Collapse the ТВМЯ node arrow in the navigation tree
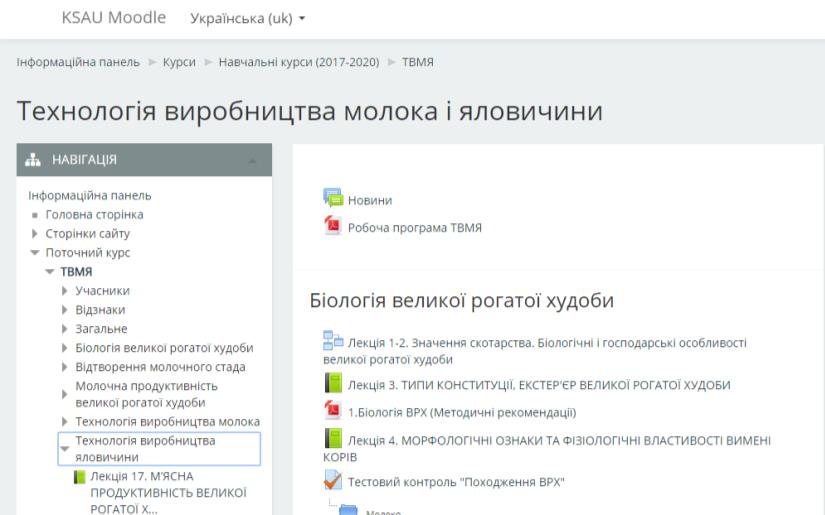This screenshot has height=515, width=825. (50, 271)
